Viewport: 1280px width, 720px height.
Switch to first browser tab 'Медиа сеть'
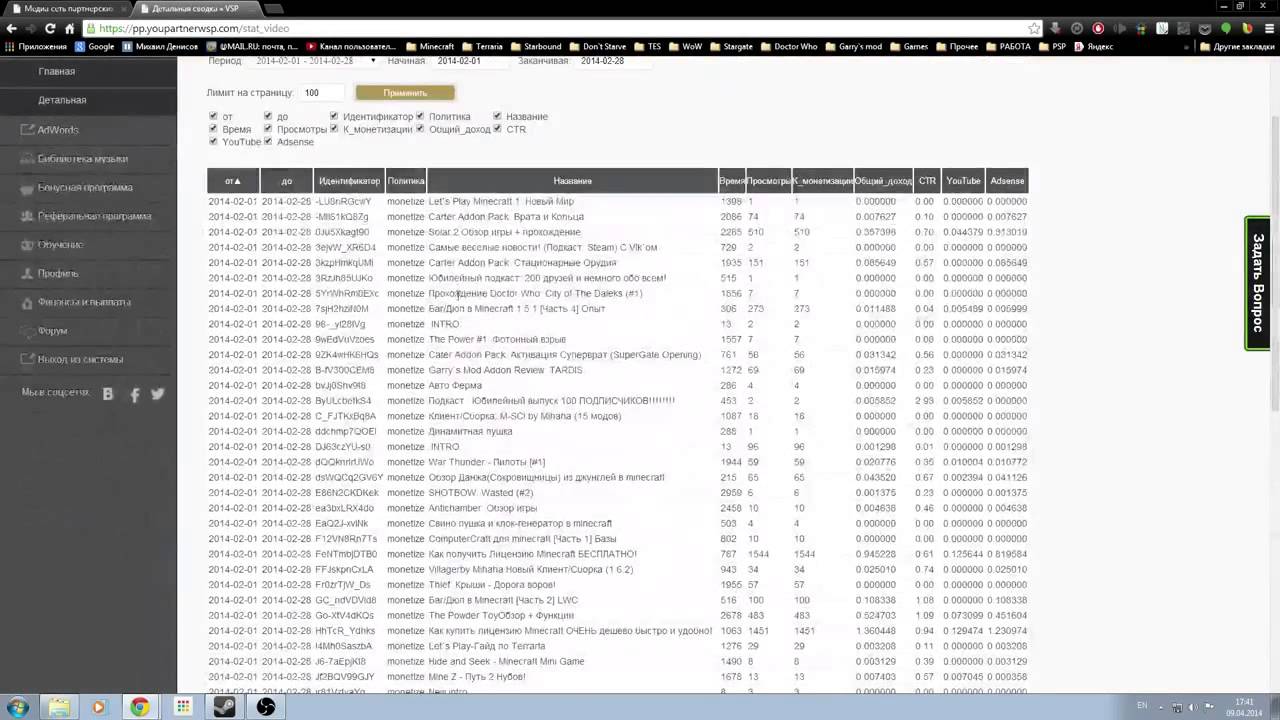[68, 8]
